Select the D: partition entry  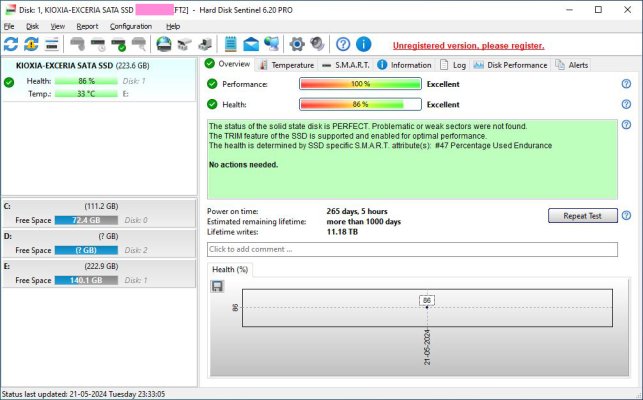(99, 244)
